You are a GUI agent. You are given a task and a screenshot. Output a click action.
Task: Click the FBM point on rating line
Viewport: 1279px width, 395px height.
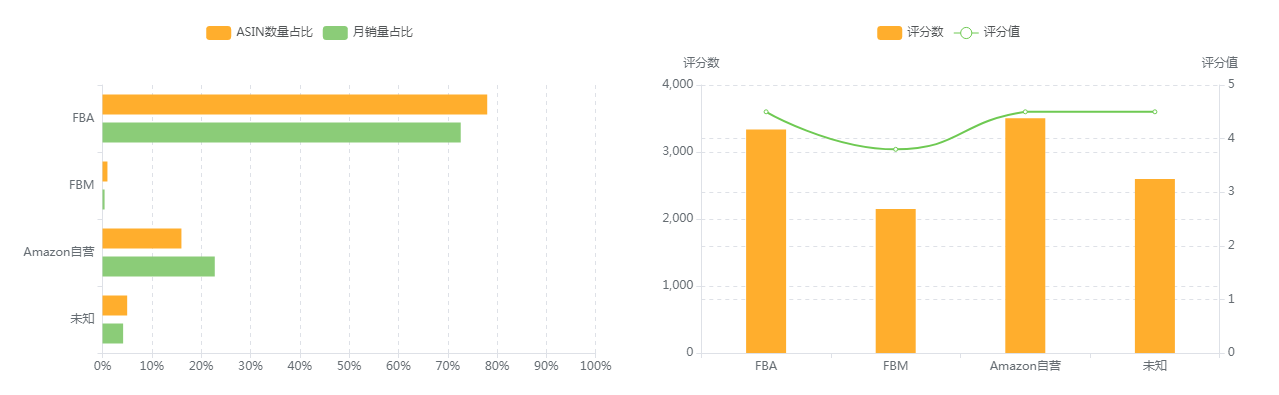tap(896, 149)
